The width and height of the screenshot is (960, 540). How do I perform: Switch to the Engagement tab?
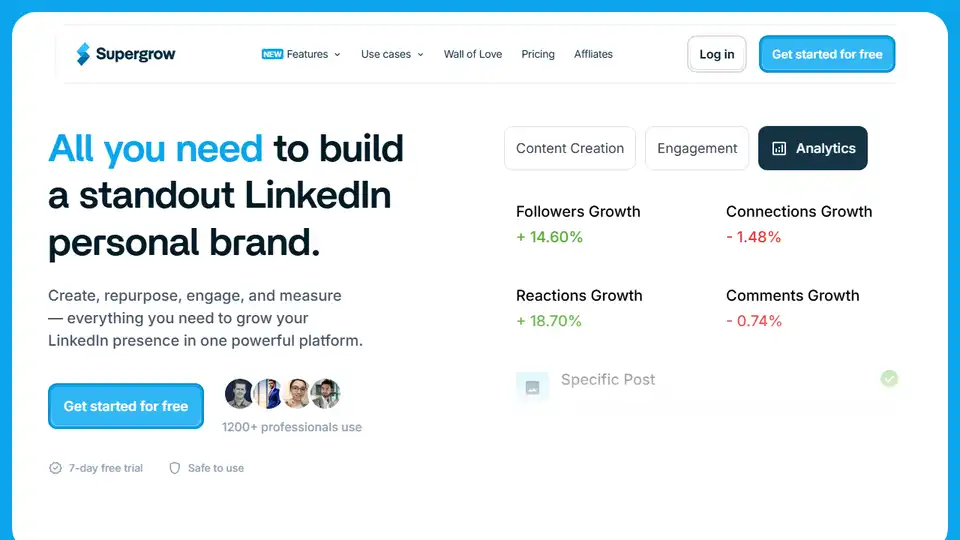(x=697, y=149)
